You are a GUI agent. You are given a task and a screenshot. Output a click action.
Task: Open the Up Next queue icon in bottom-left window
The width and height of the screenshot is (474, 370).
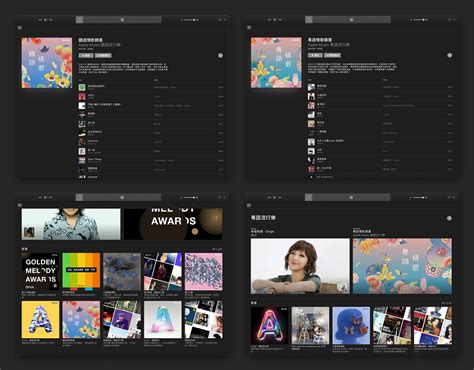[x=225, y=198]
